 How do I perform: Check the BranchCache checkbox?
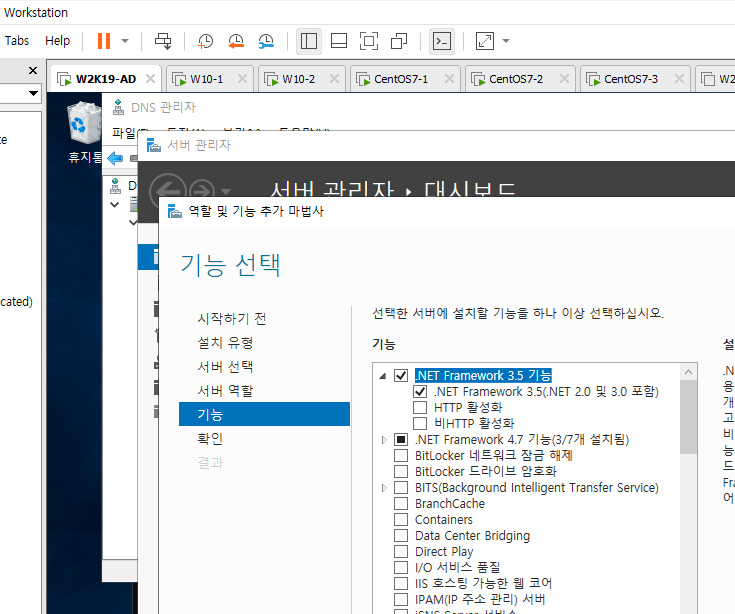(x=401, y=503)
